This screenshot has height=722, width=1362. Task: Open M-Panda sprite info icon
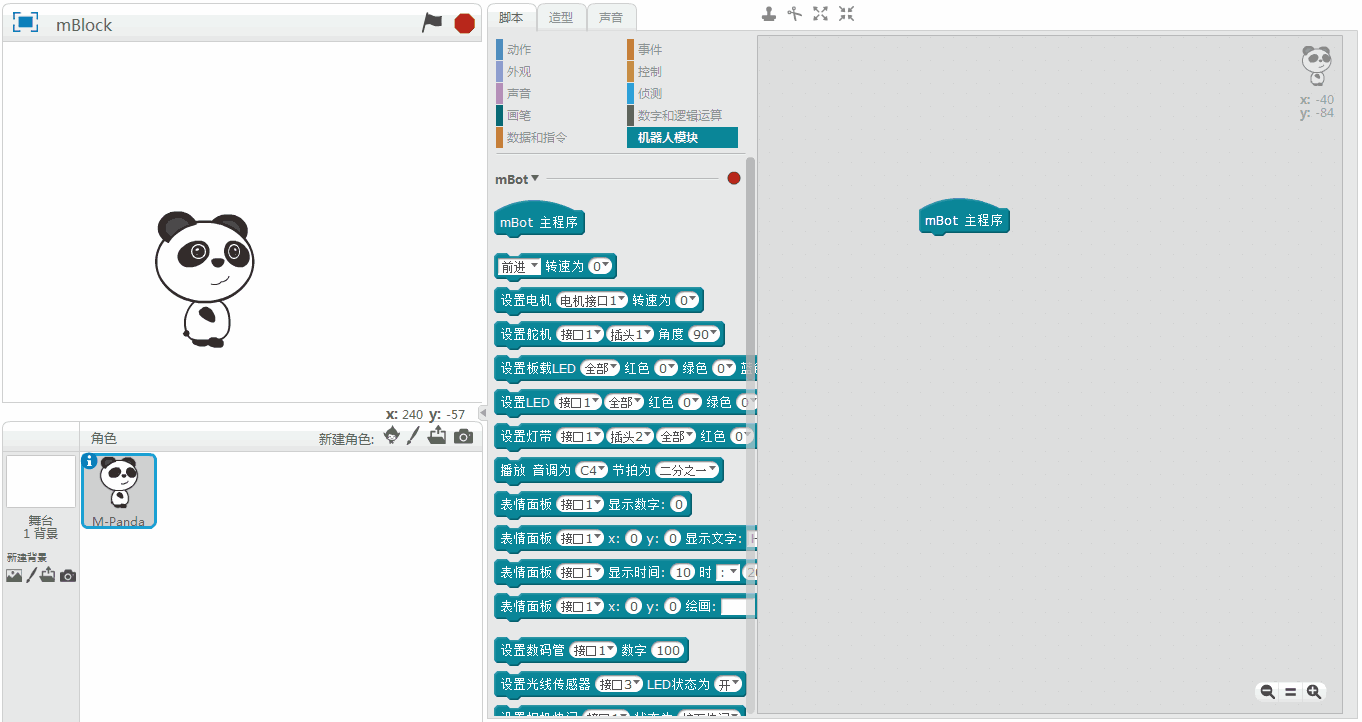point(90,461)
